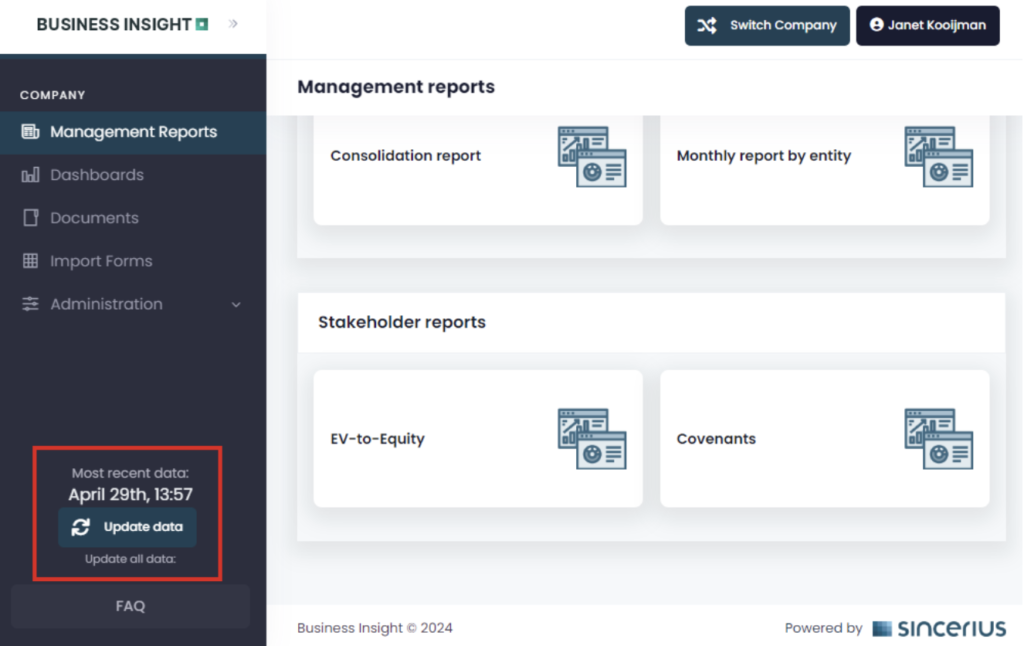Click the Monthly report by entity icon
This screenshot has width=1024, height=646.
tap(938, 157)
